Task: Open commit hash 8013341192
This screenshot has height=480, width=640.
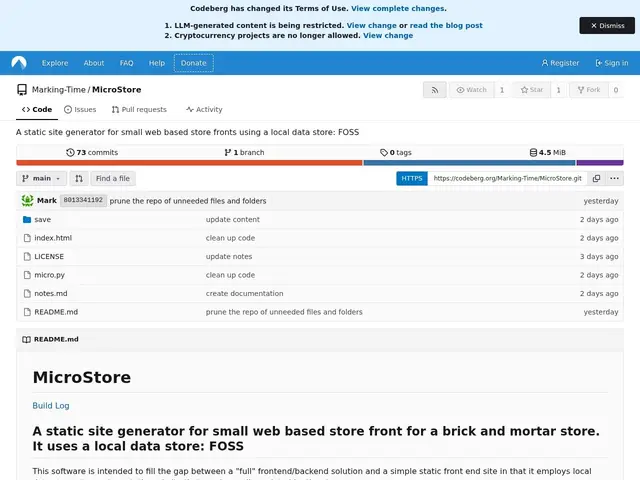Action: (83, 200)
